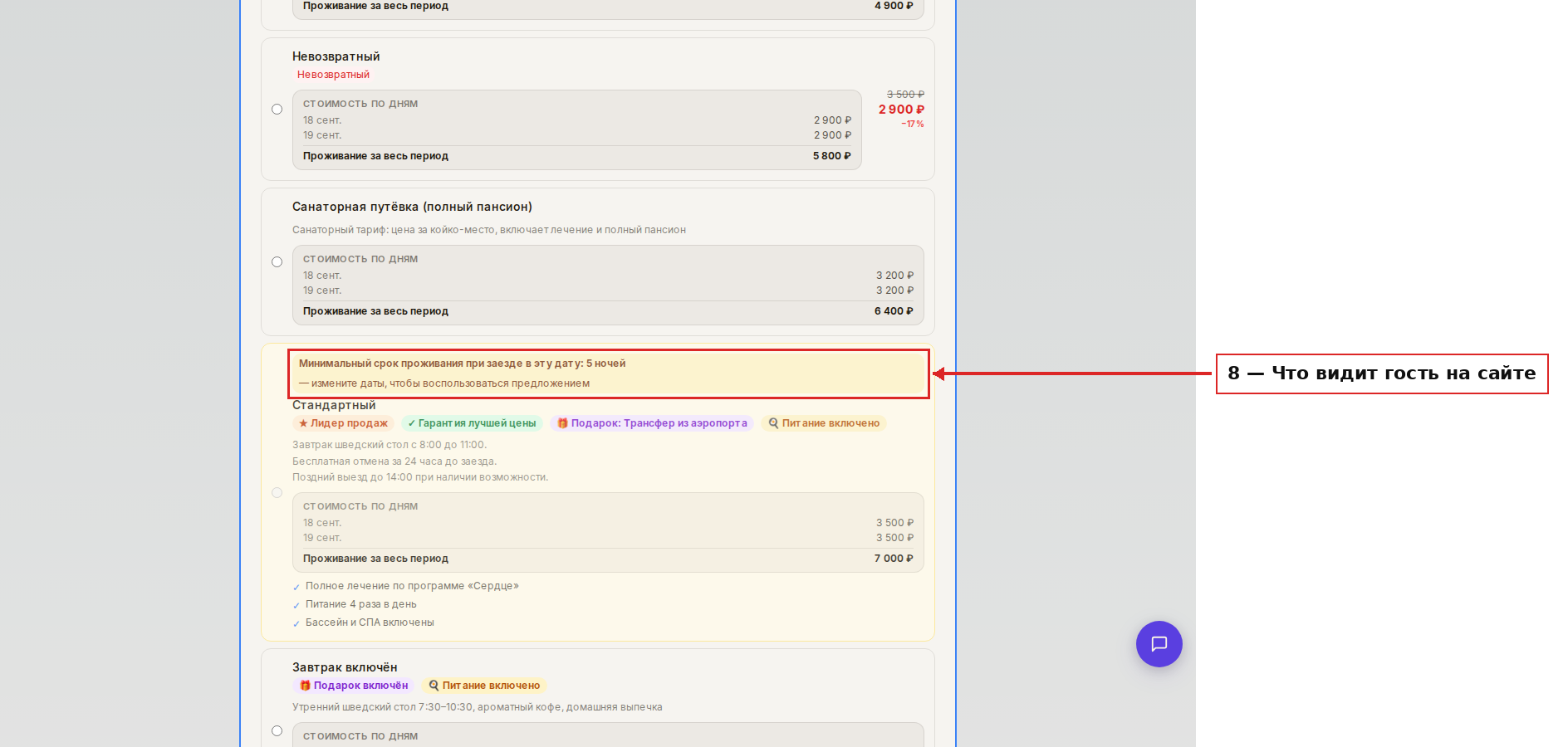Screen dimensions: 1568x747
Task: Click the Санаторный тариф description line
Action: pyautogui.click(x=489, y=230)
